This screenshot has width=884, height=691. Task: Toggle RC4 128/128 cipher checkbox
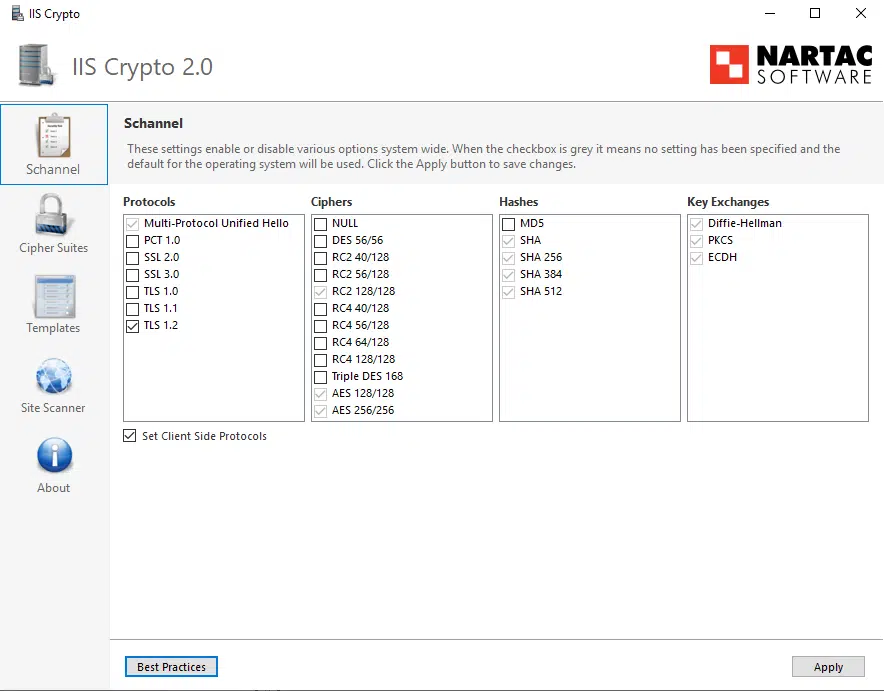320,360
